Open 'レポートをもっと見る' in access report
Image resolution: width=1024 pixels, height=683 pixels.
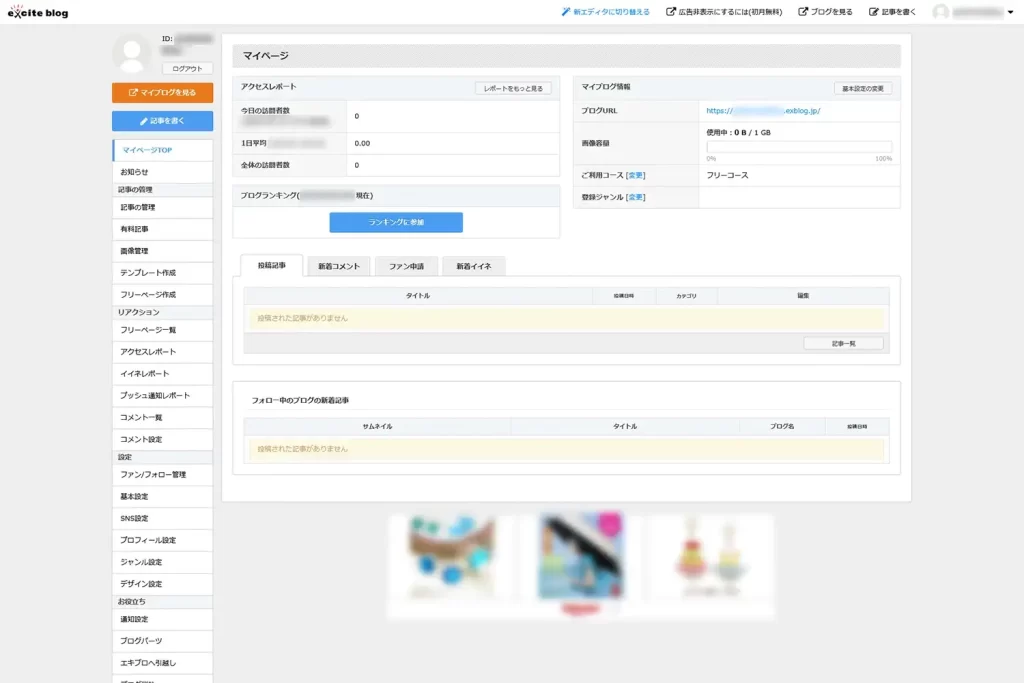512,88
